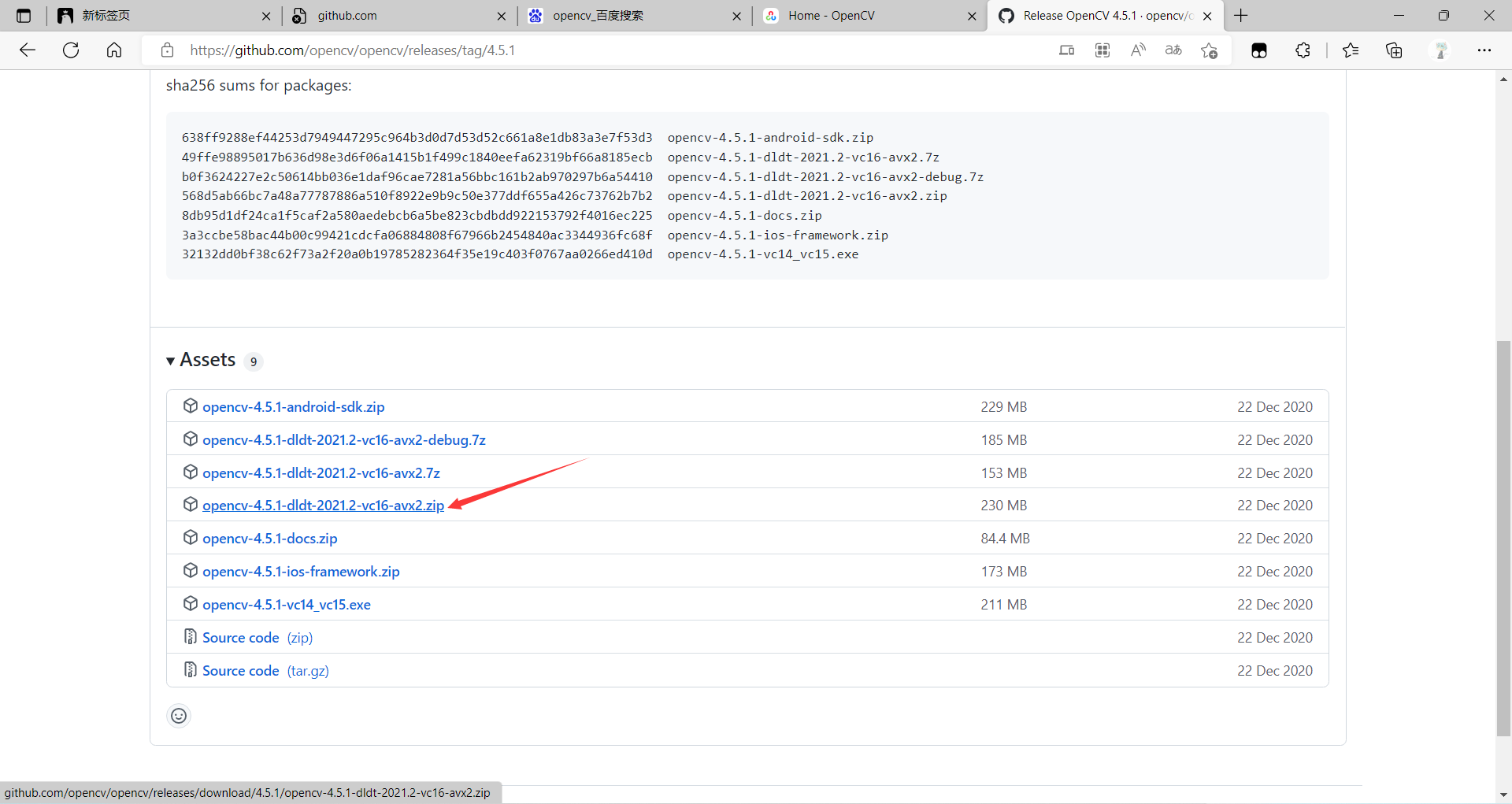Go to browser Home icon
Image resolution: width=1512 pixels, height=804 pixels.
click(114, 50)
